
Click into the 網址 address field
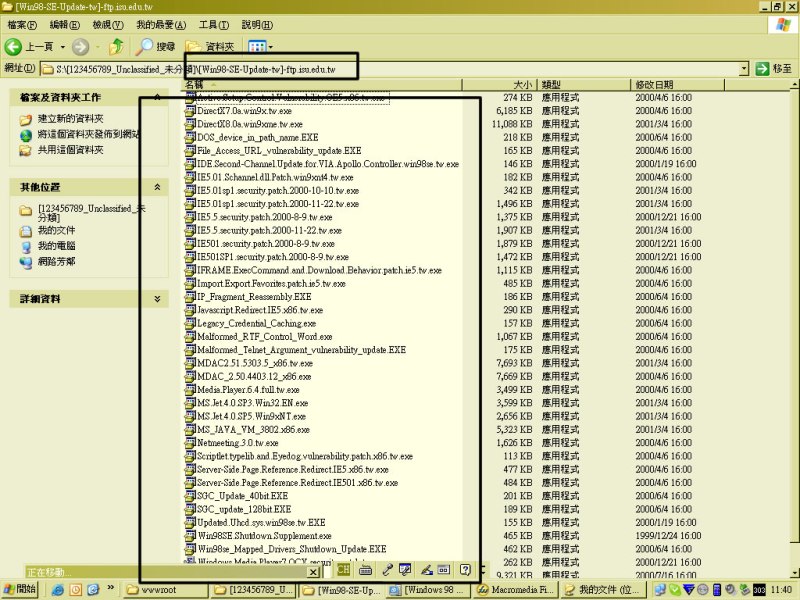click(390, 69)
